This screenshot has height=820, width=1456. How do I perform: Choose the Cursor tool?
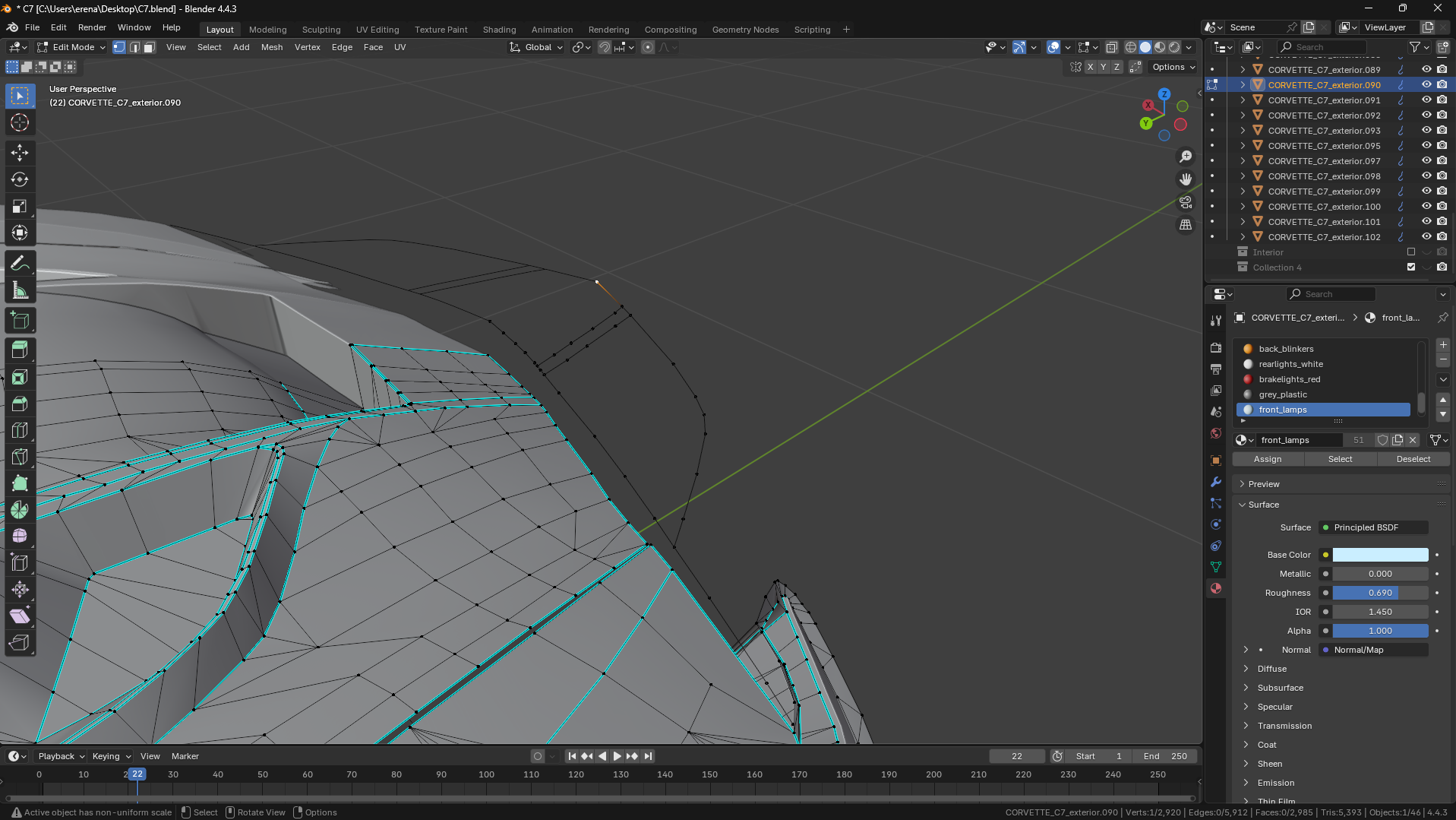click(x=20, y=122)
